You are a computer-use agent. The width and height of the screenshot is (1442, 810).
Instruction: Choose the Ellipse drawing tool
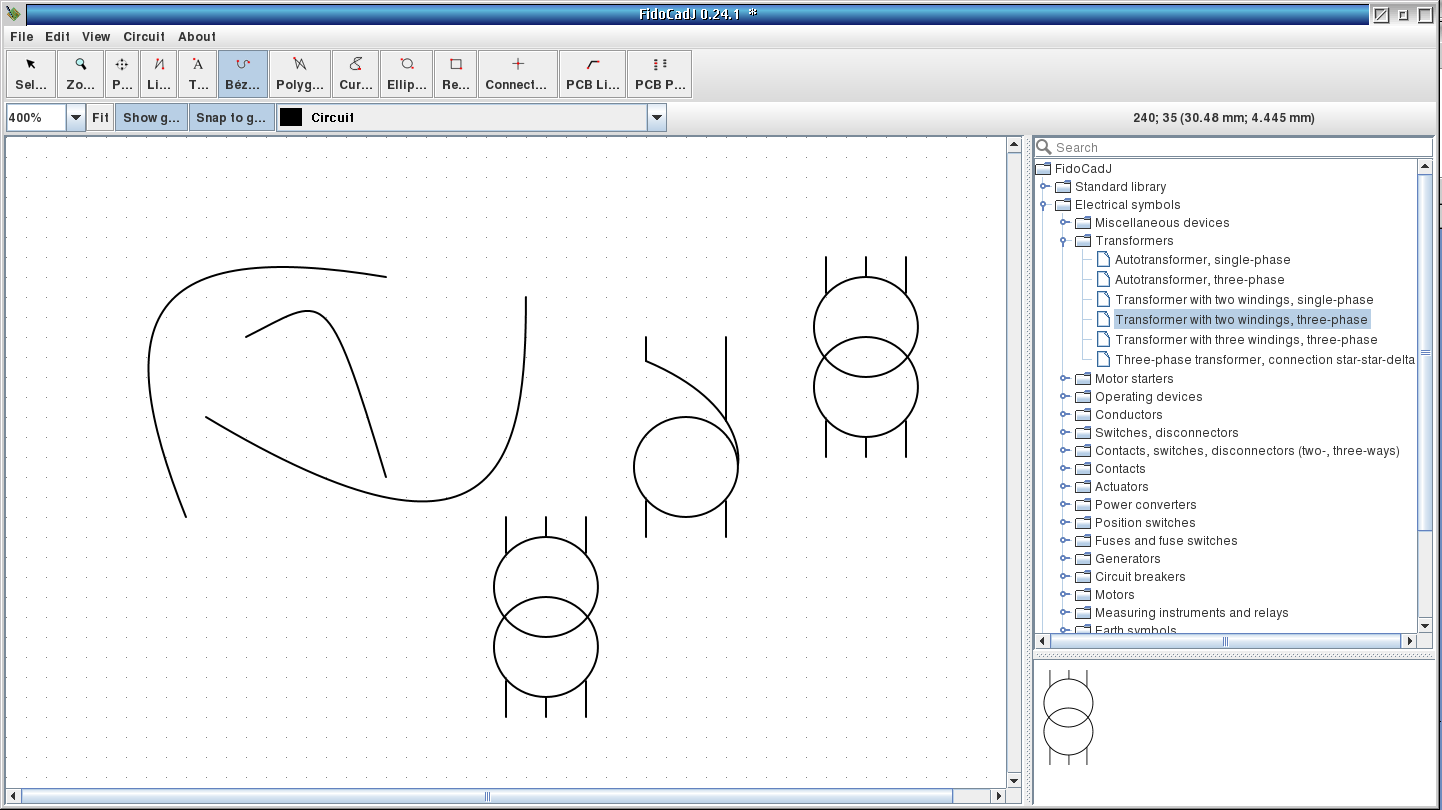407,74
